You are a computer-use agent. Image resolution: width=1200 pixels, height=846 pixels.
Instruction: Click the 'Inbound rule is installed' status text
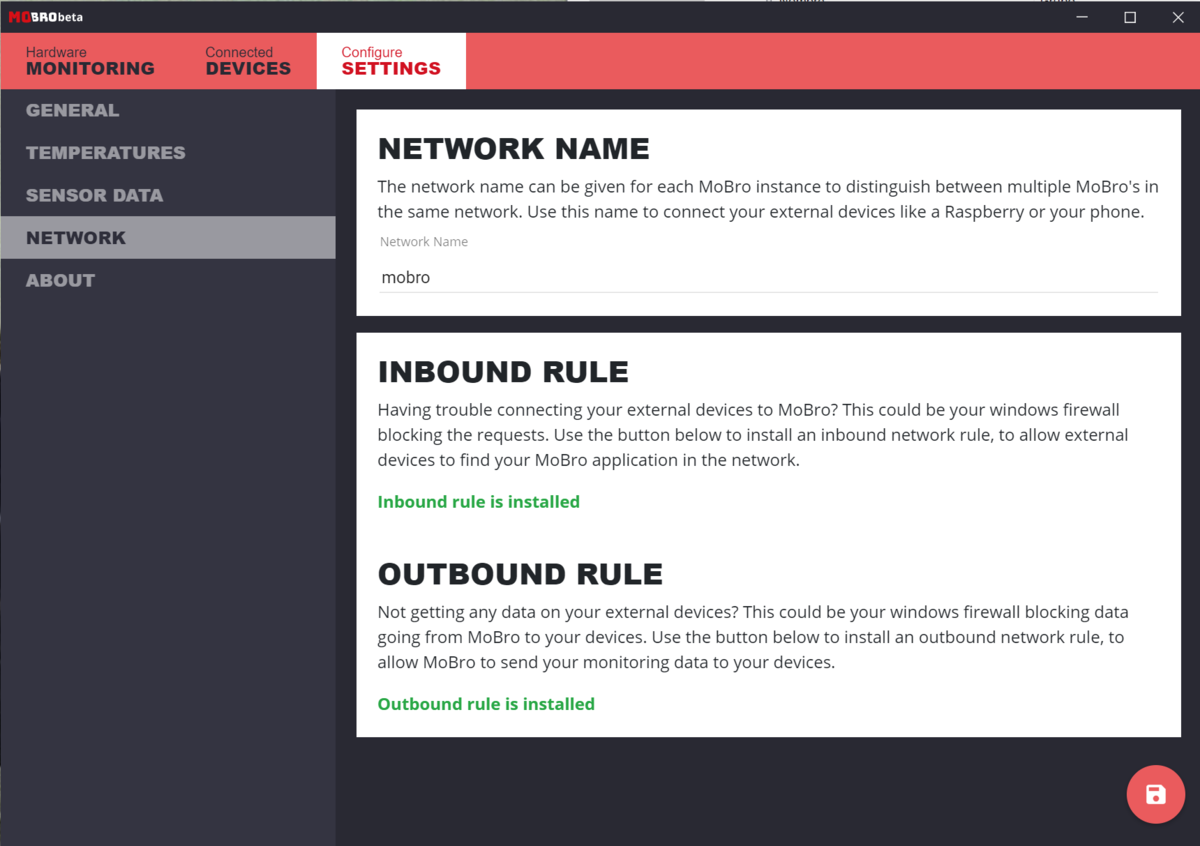479,502
